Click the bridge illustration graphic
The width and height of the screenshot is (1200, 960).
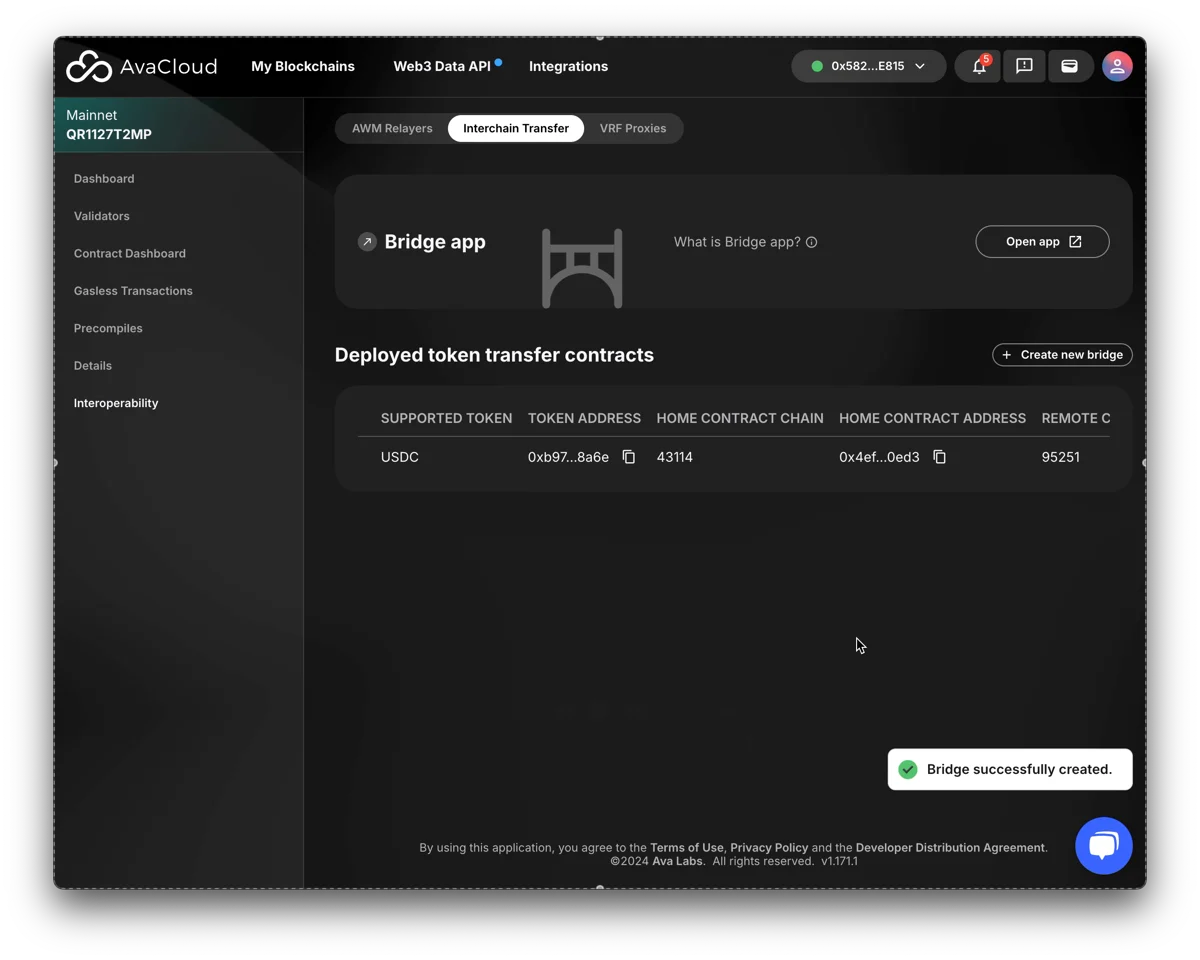coord(582,268)
